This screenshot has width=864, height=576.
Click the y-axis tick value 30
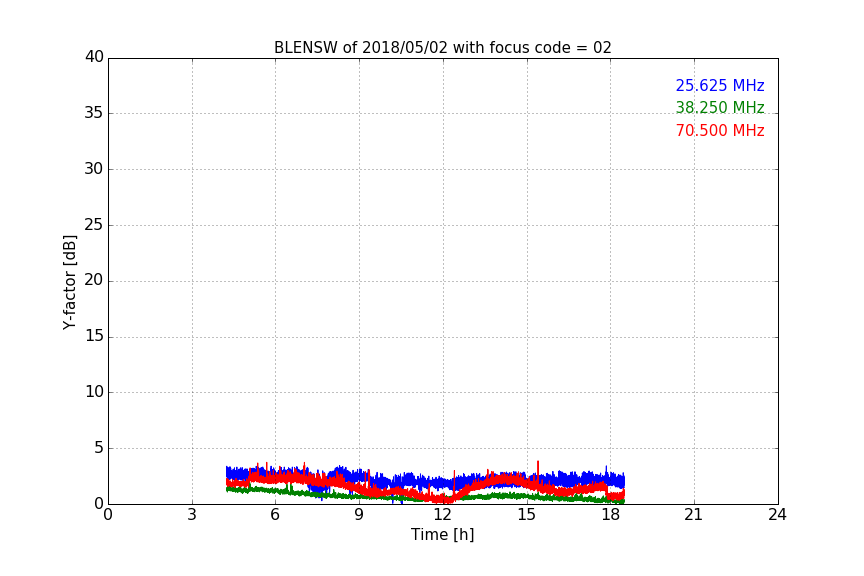click(94, 169)
